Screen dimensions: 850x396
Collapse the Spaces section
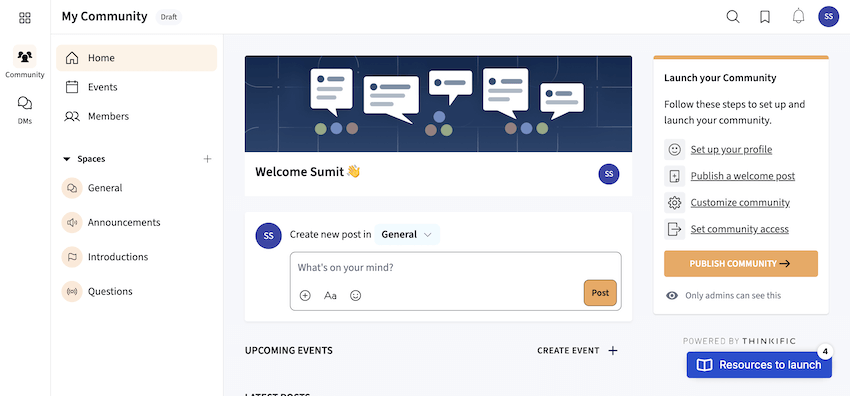67,159
